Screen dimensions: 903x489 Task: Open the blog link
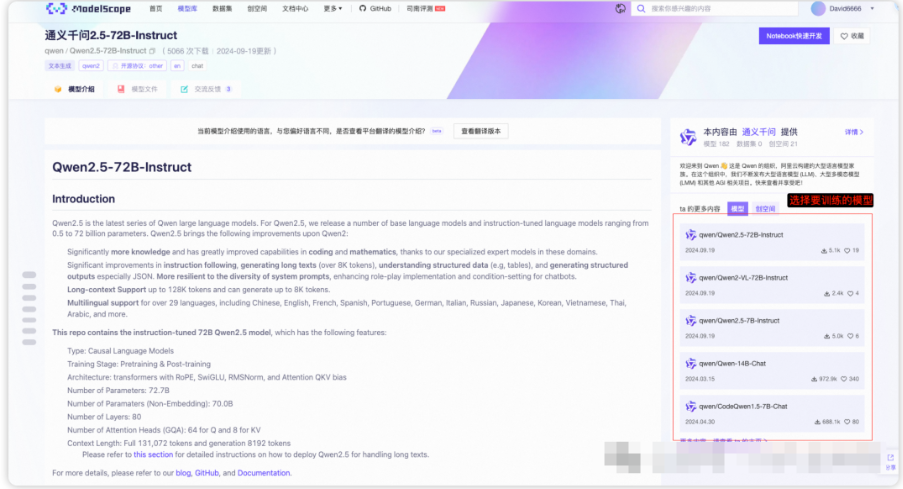click(183, 473)
